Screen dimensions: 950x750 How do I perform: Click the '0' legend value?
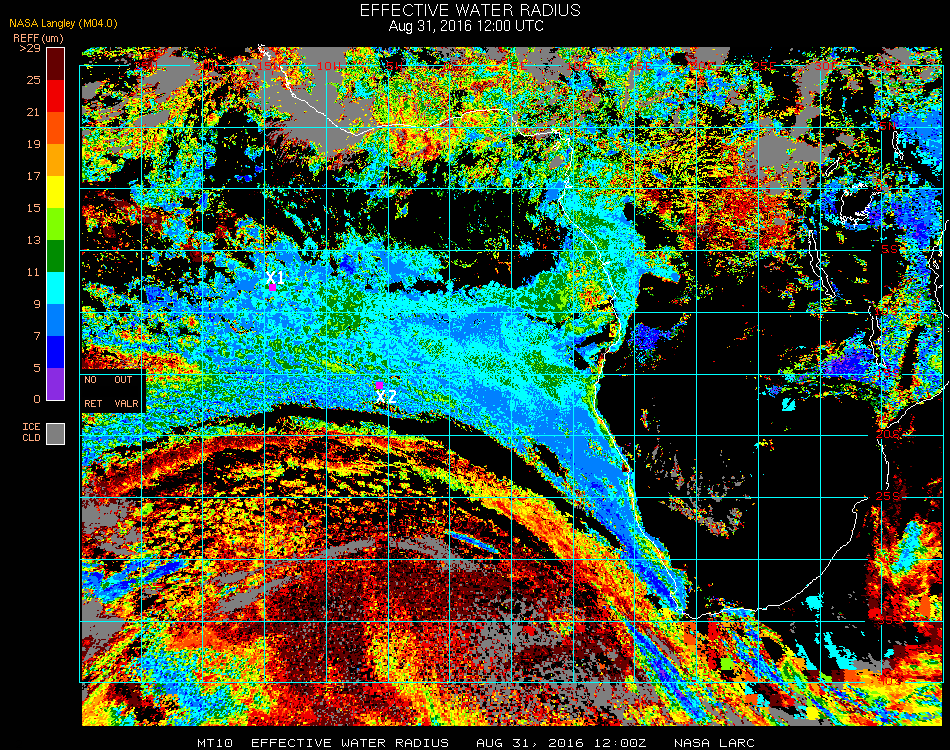point(37,400)
